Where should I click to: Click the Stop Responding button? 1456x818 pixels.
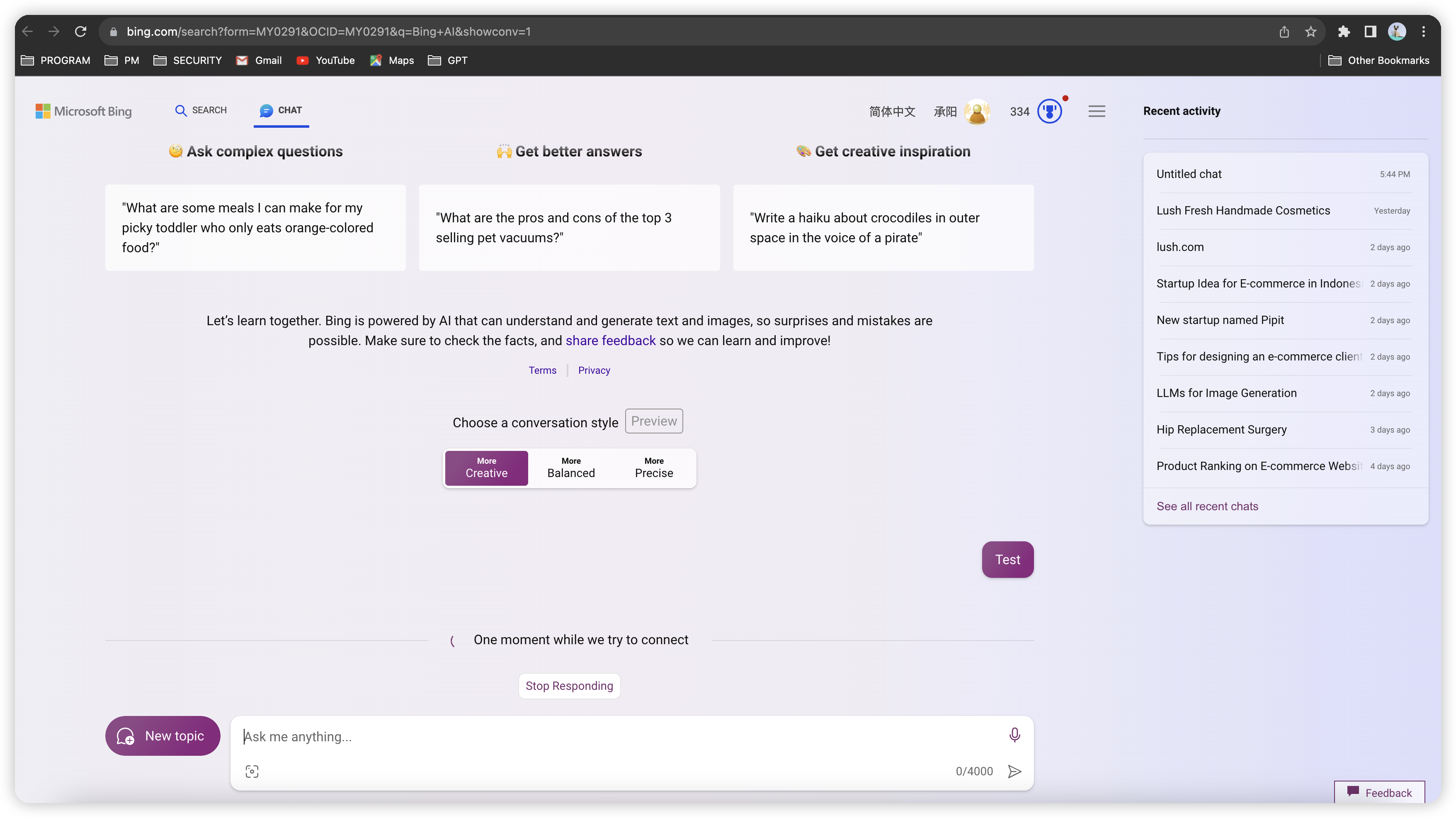coord(569,686)
